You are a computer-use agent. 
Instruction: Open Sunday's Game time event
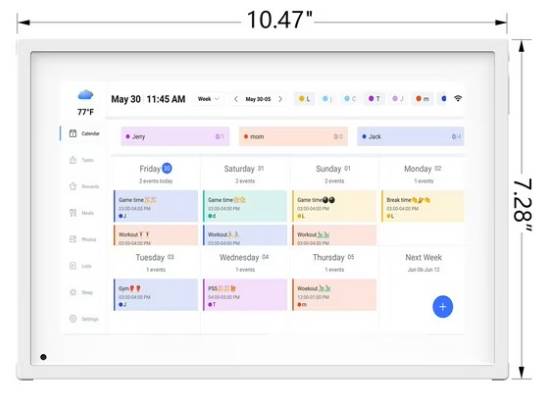pos(334,206)
